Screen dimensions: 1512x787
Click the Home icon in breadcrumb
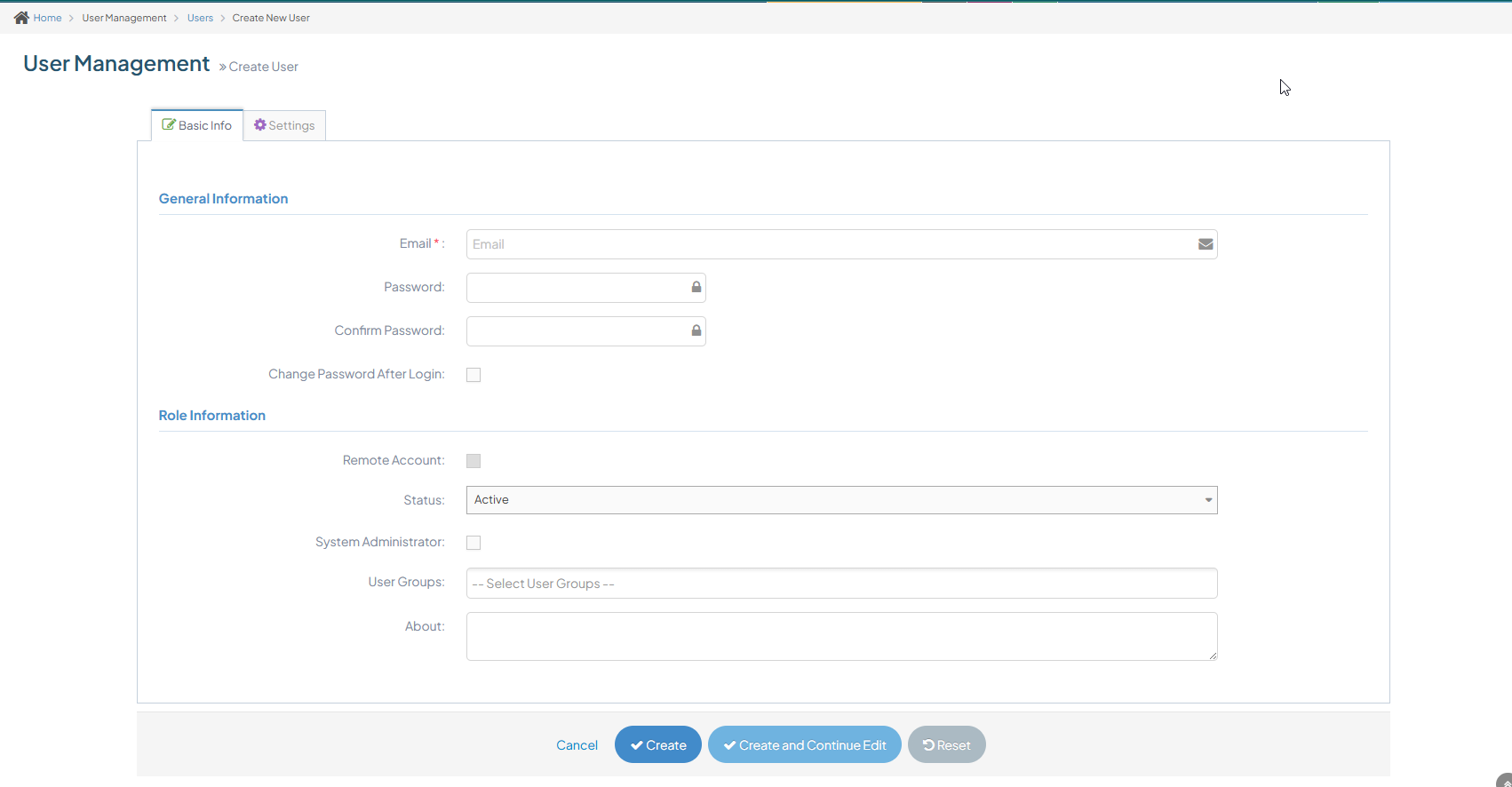pos(21,18)
